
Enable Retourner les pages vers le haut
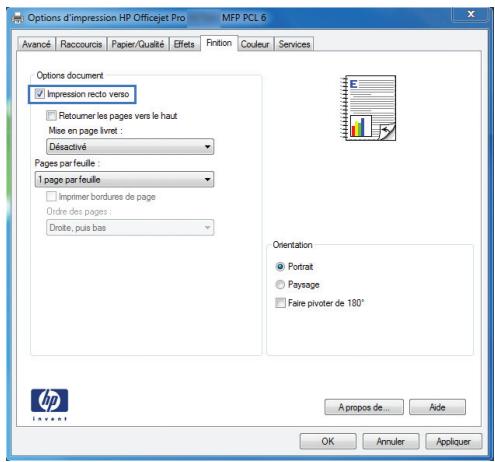51,116
